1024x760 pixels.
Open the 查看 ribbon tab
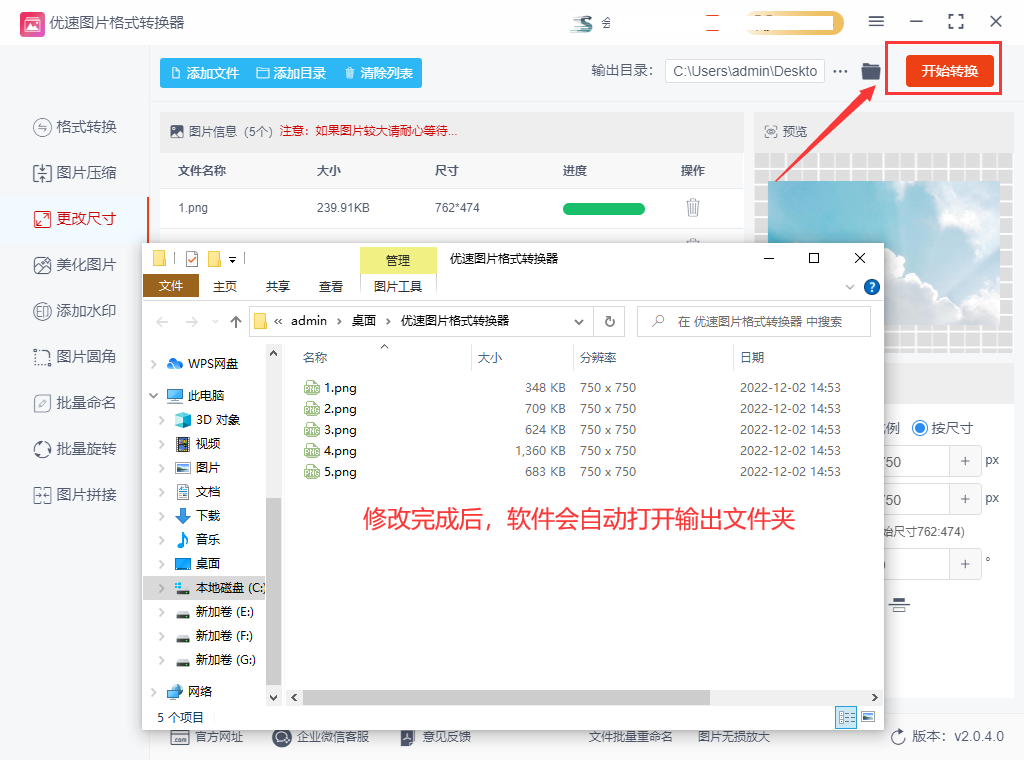330,287
